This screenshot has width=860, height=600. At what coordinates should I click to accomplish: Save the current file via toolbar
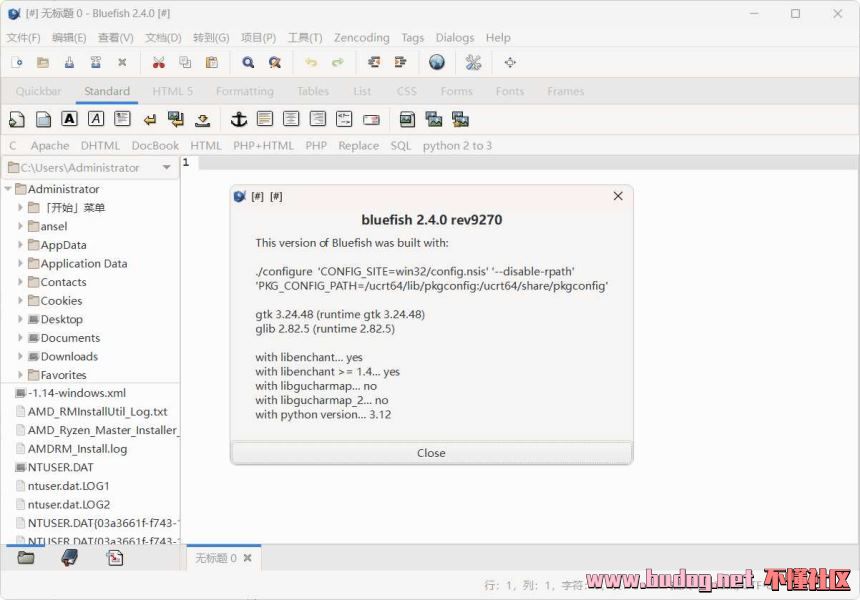coord(69,63)
